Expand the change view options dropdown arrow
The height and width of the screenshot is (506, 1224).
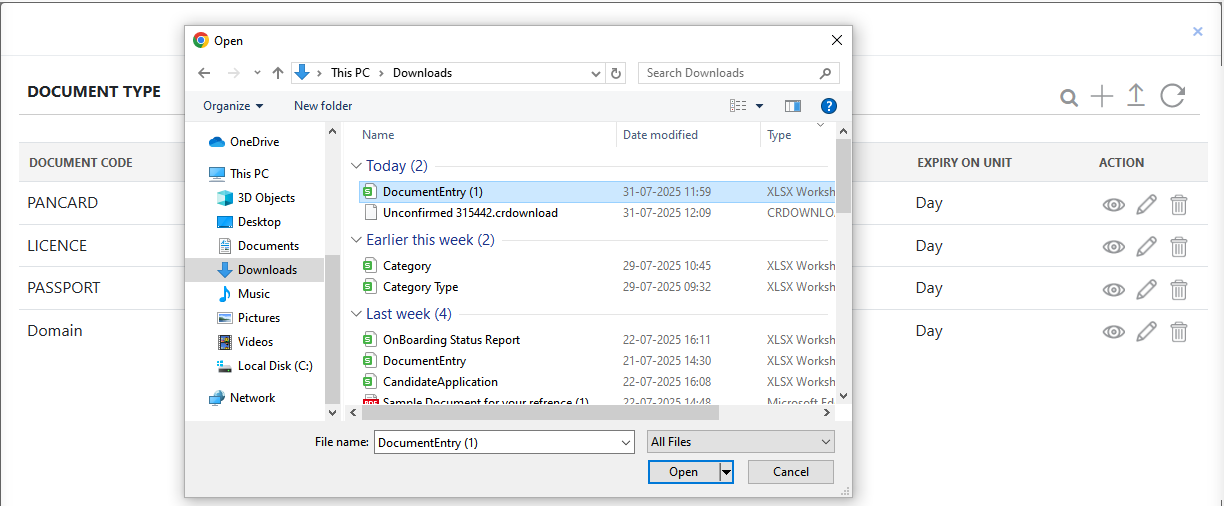pyautogui.click(x=759, y=106)
